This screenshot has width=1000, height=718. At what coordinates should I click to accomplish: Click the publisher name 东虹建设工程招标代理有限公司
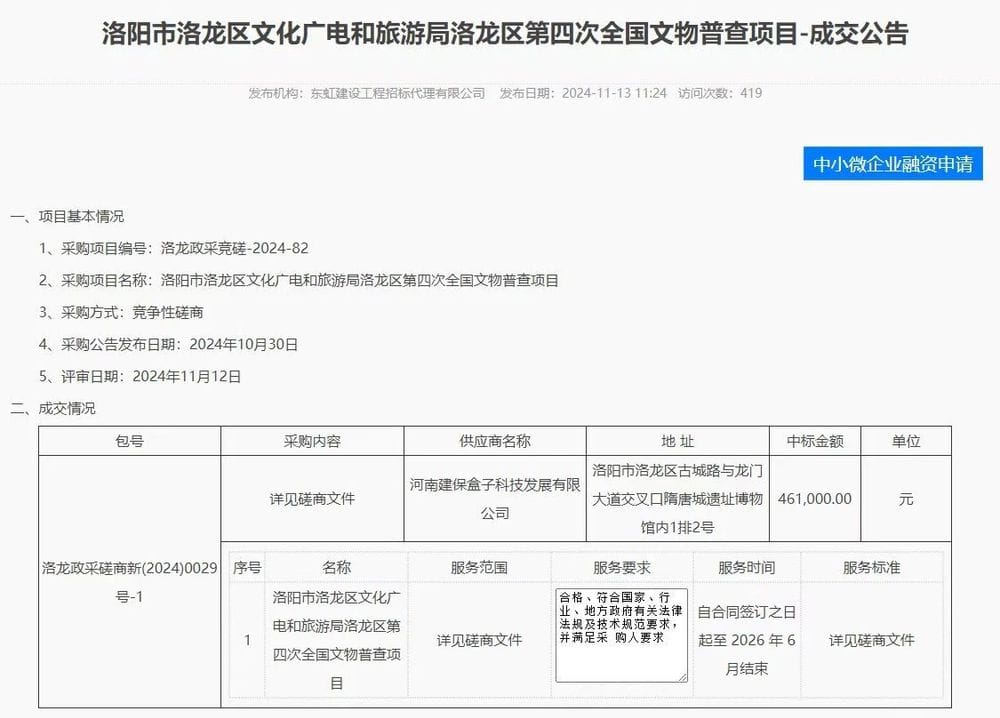[398, 93]
